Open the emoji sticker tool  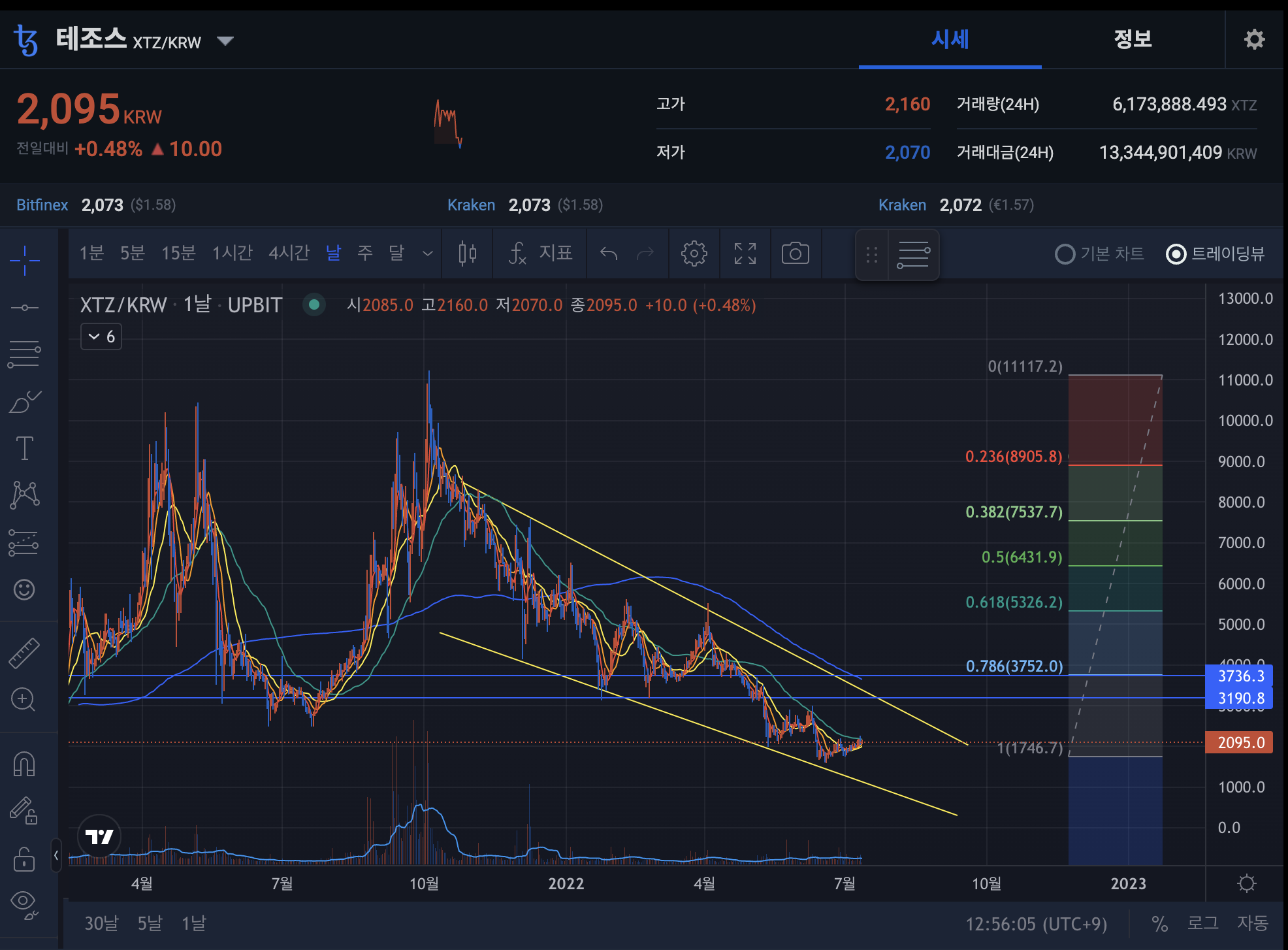[25, 589]
